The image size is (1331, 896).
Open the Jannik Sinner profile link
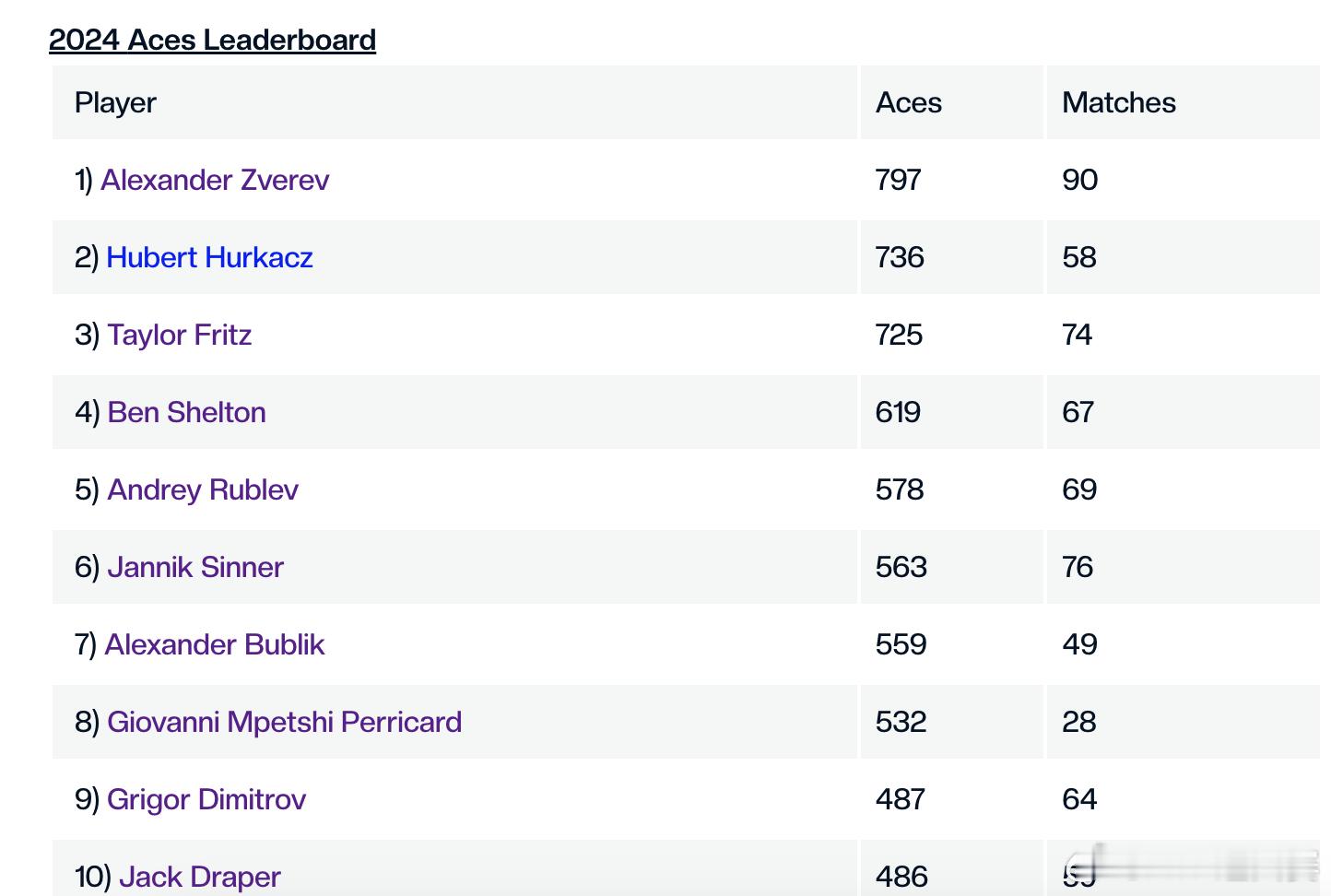pos(195,567)
